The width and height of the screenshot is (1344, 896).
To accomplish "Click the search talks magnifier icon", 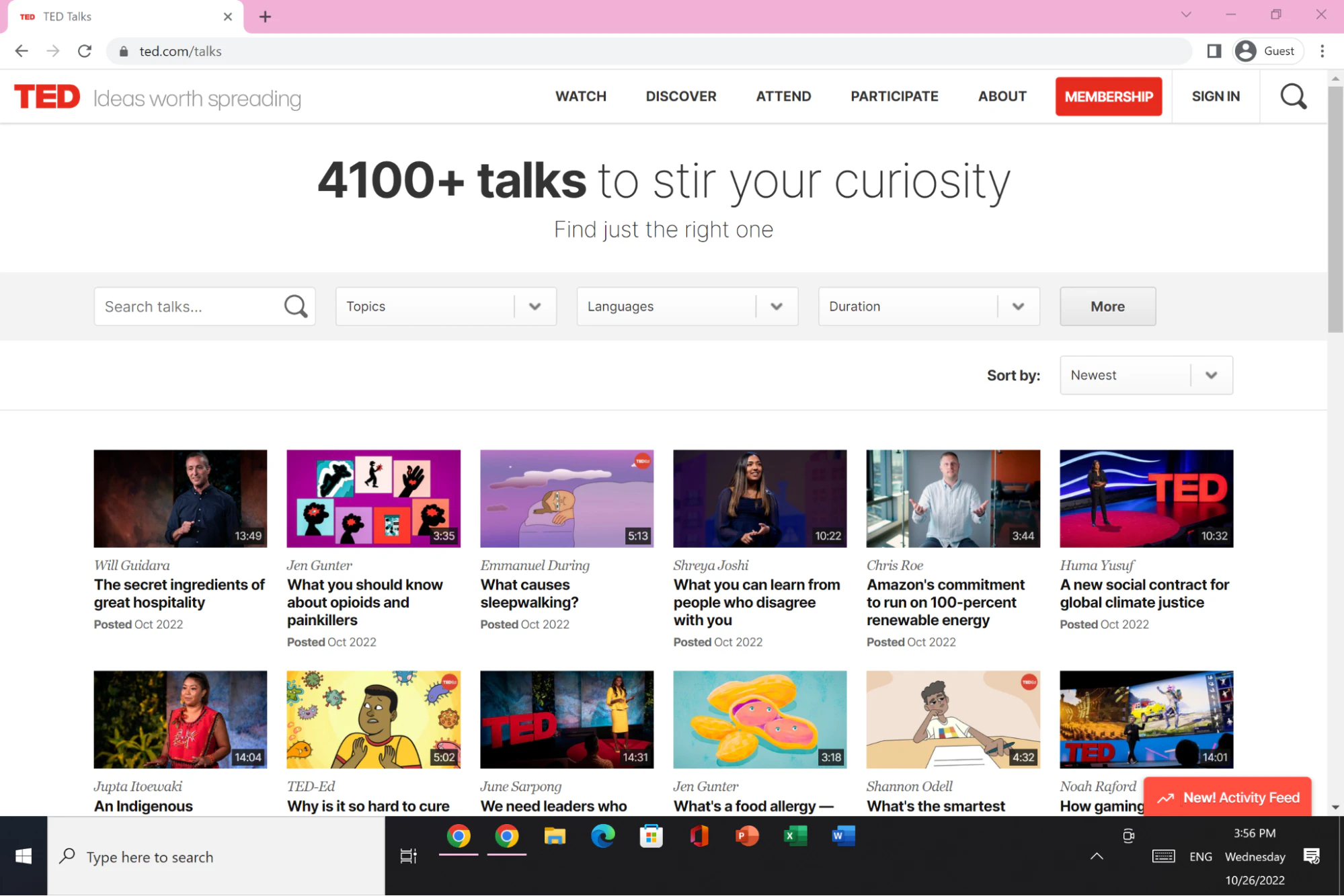I will point(296,307).
